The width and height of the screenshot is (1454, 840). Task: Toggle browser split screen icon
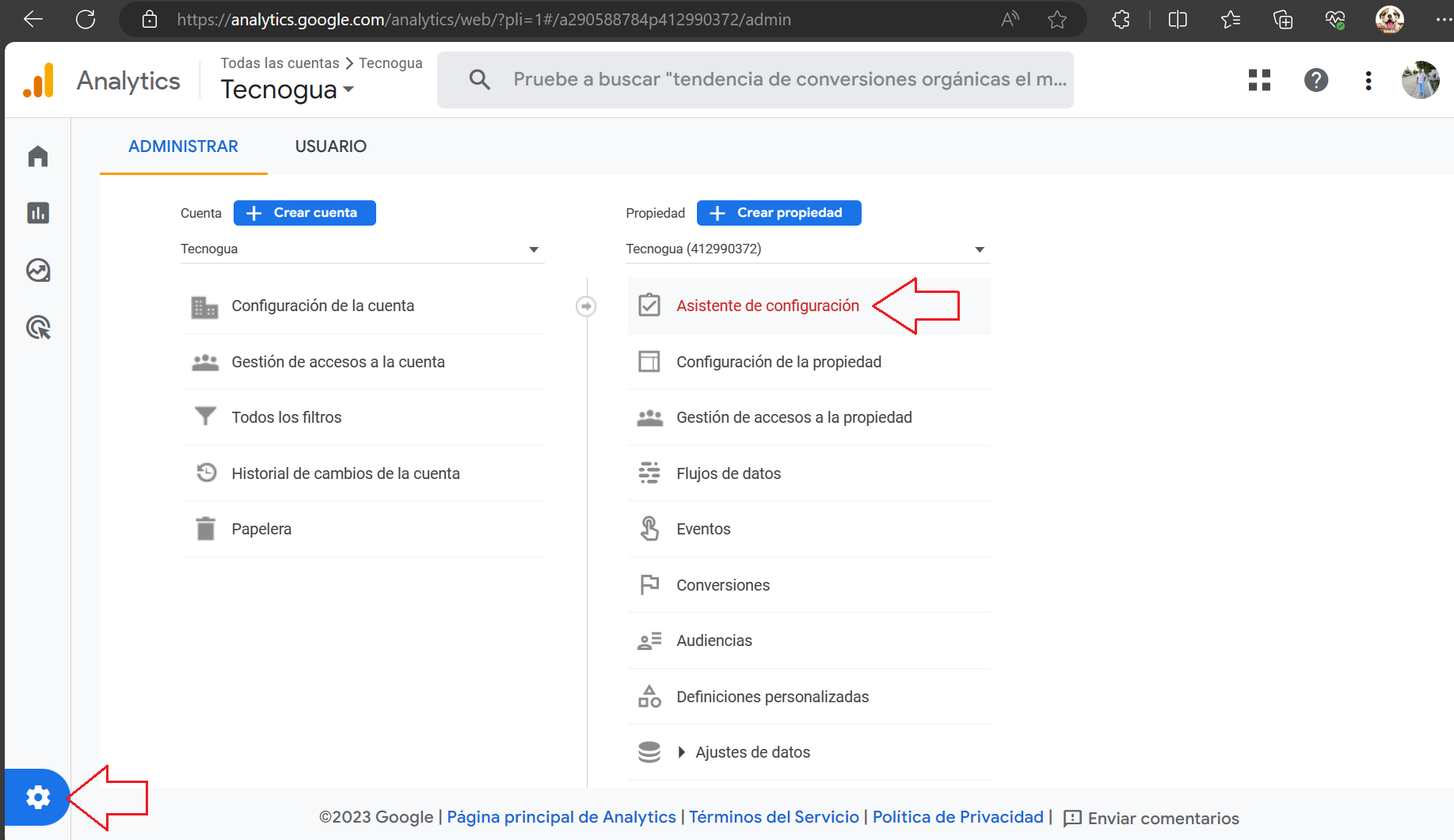point(1178,20)
